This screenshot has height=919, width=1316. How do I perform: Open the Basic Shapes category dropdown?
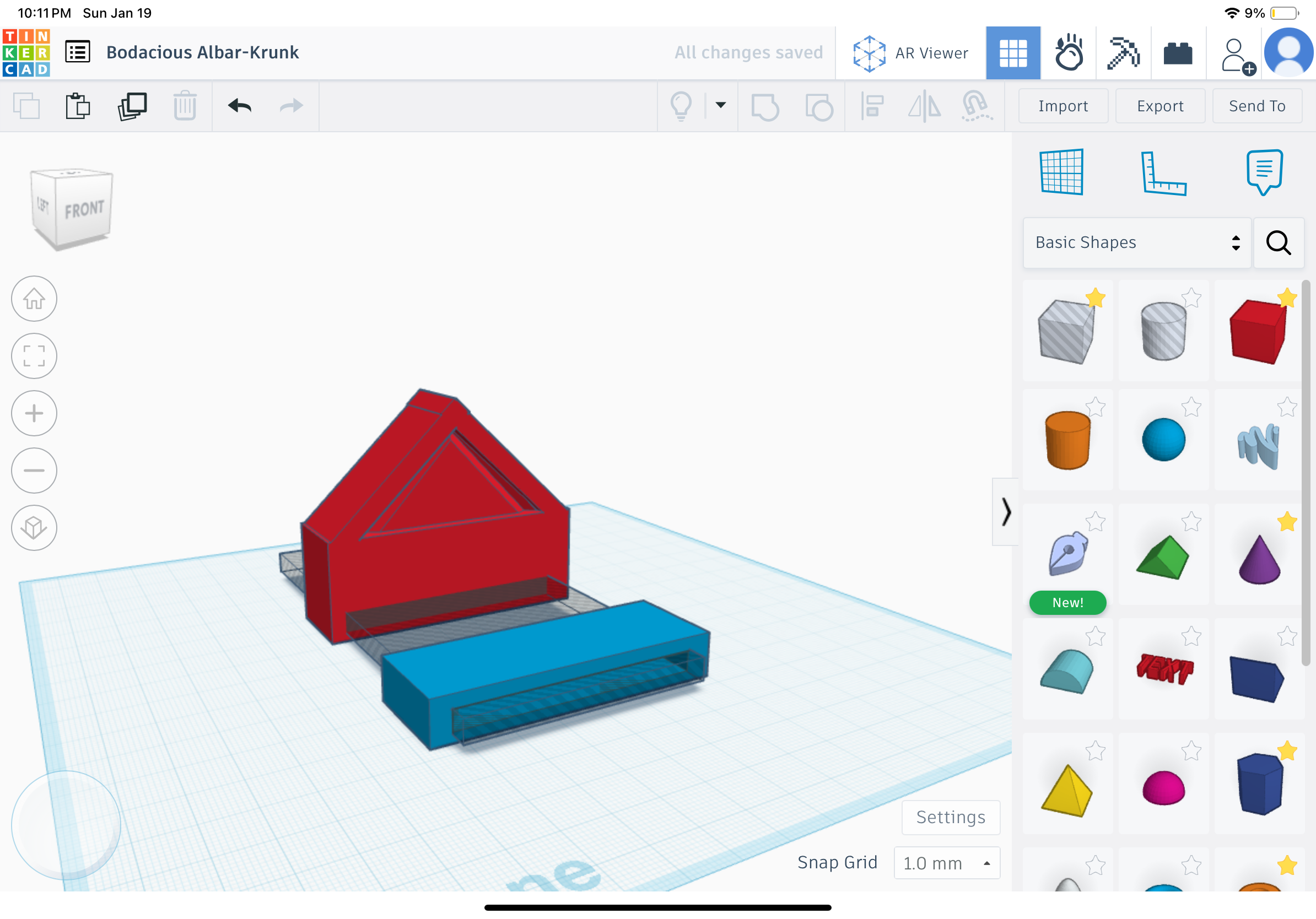point(1136,242)
